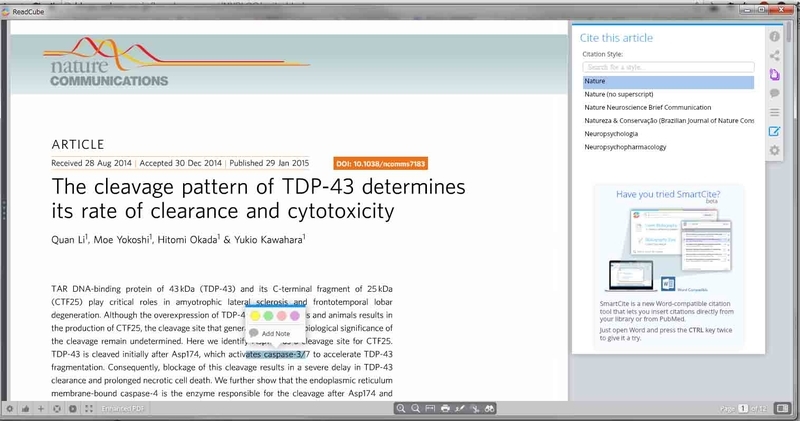This screenshot has height=421, width=800.
Task: Click the share icon in sidebar
Action: 774,56
